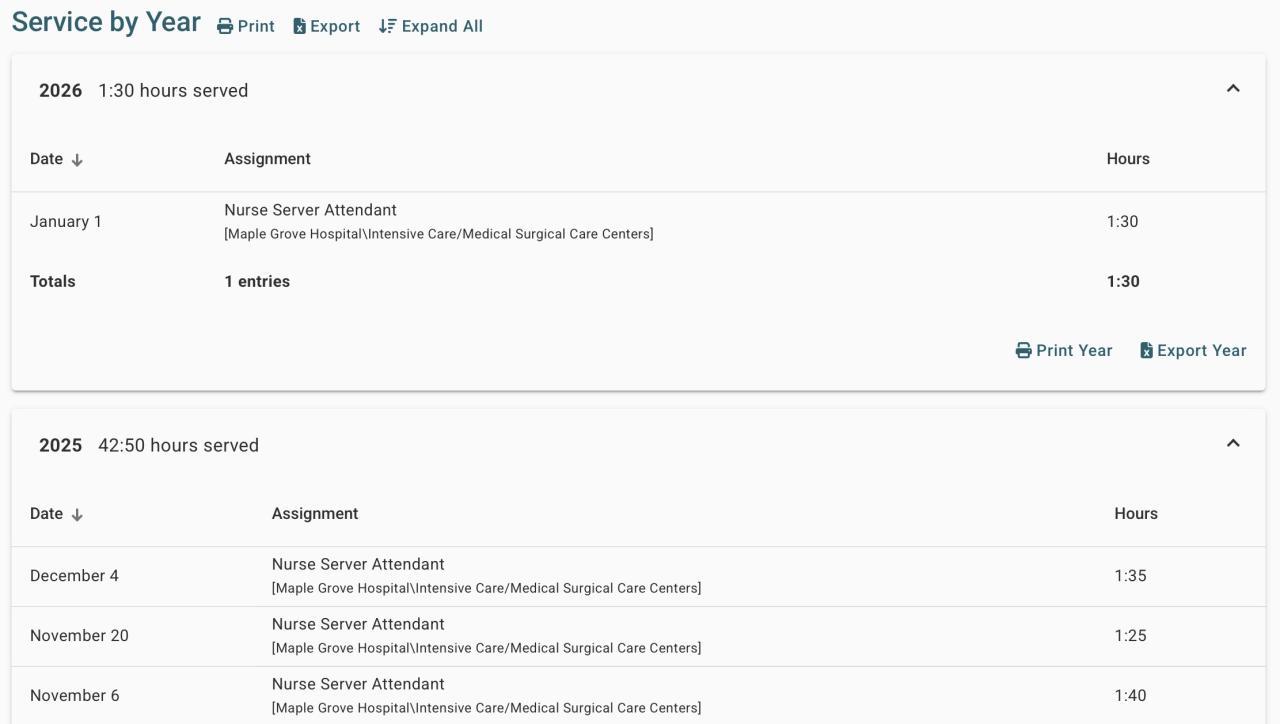Collapse the 2025 year panel chevron
Viewport: 1280px width, 724px height.
click(1233, 444)
